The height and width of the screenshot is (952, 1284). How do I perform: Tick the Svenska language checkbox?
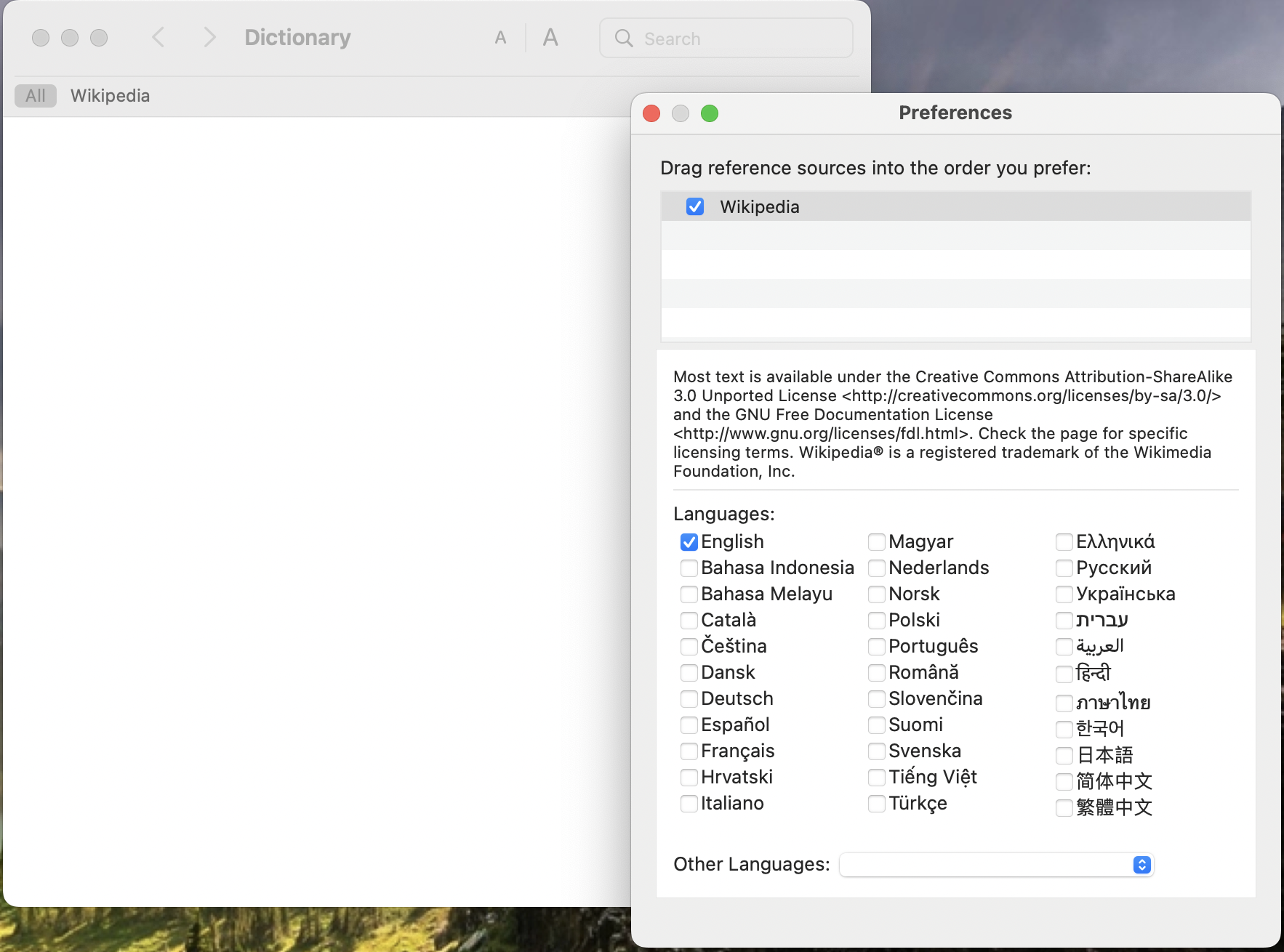pyautogui.click(x=877, y=751)
